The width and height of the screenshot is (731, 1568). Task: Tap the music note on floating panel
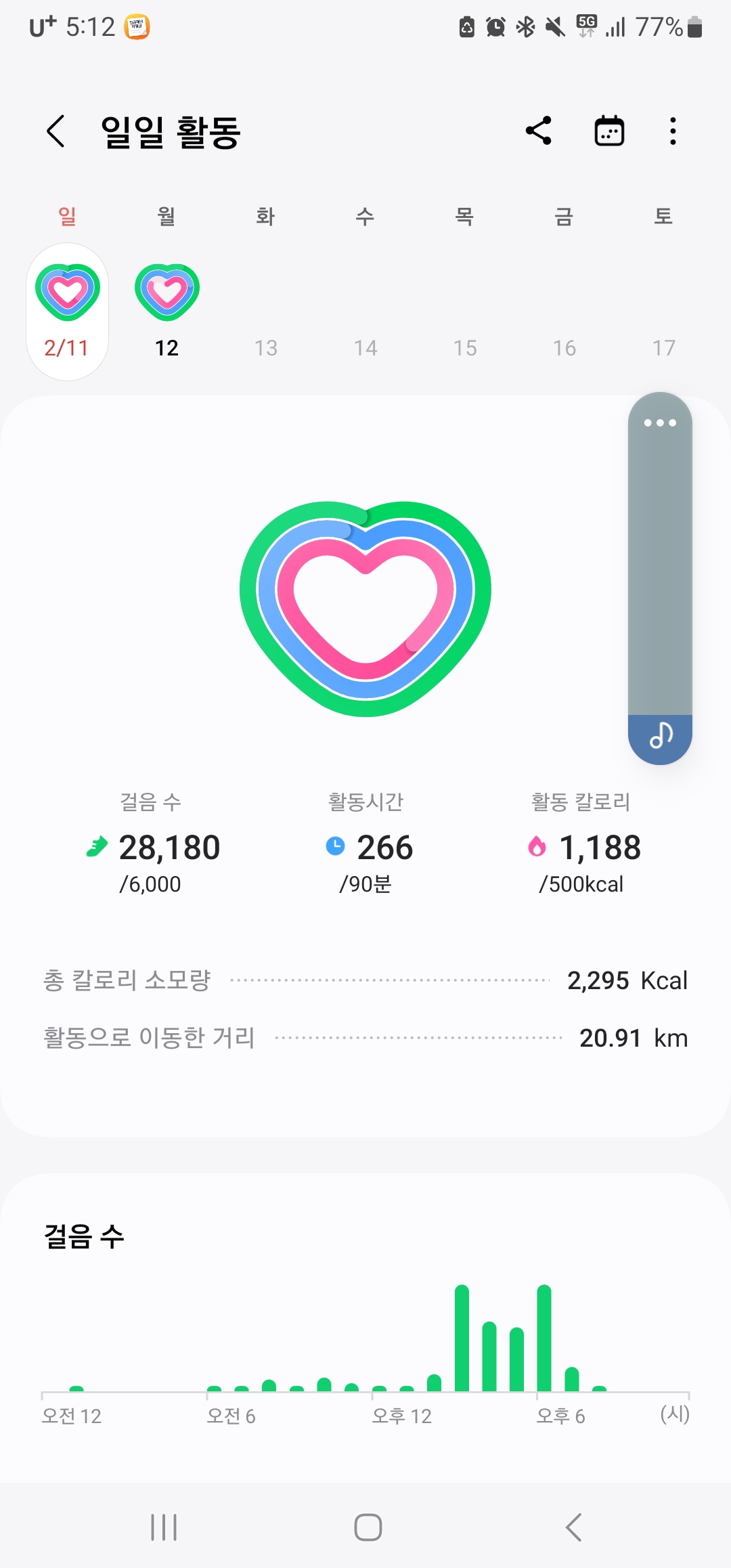click(660, 735)
